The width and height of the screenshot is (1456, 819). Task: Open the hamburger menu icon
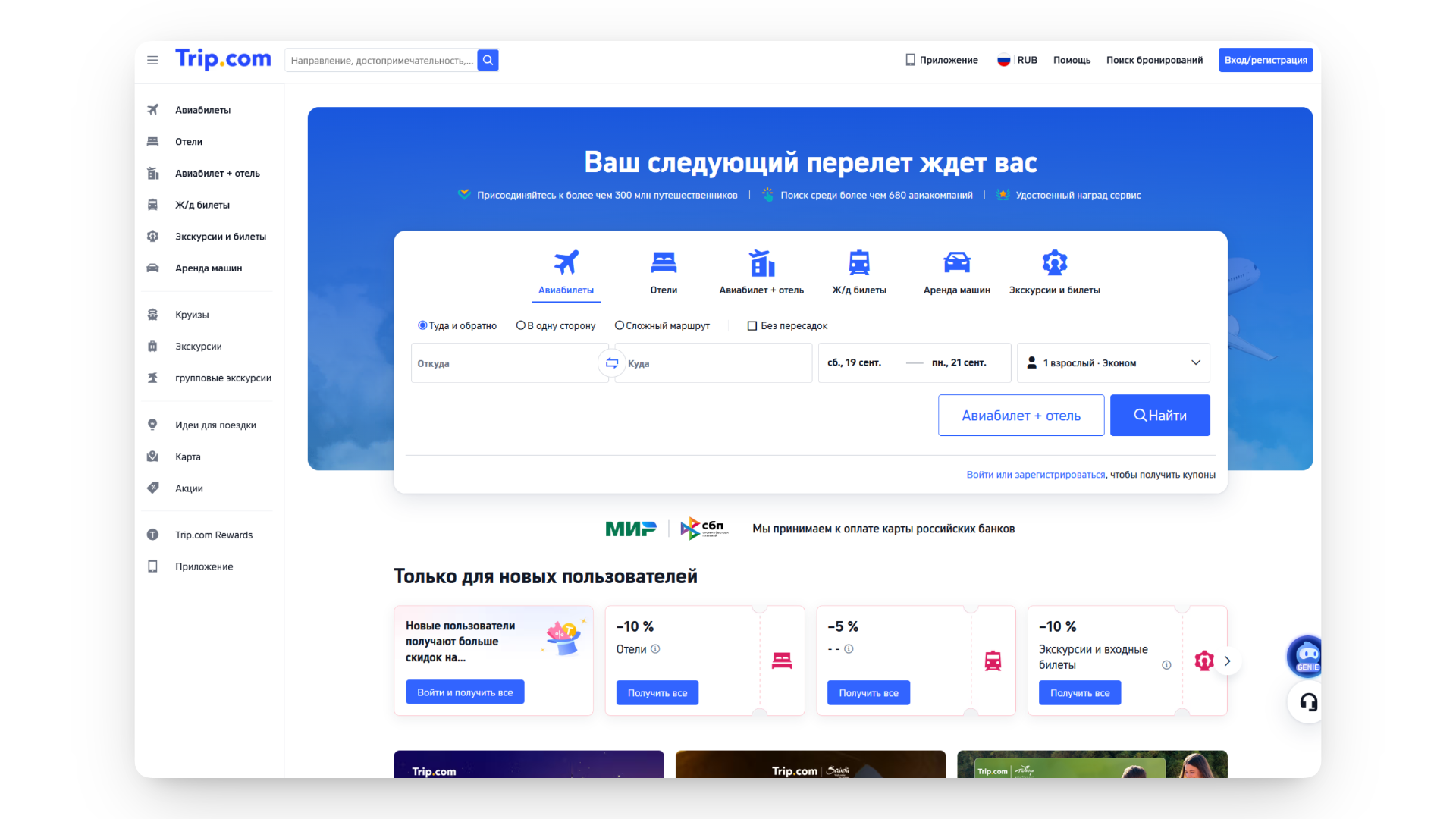pos(152,60)
